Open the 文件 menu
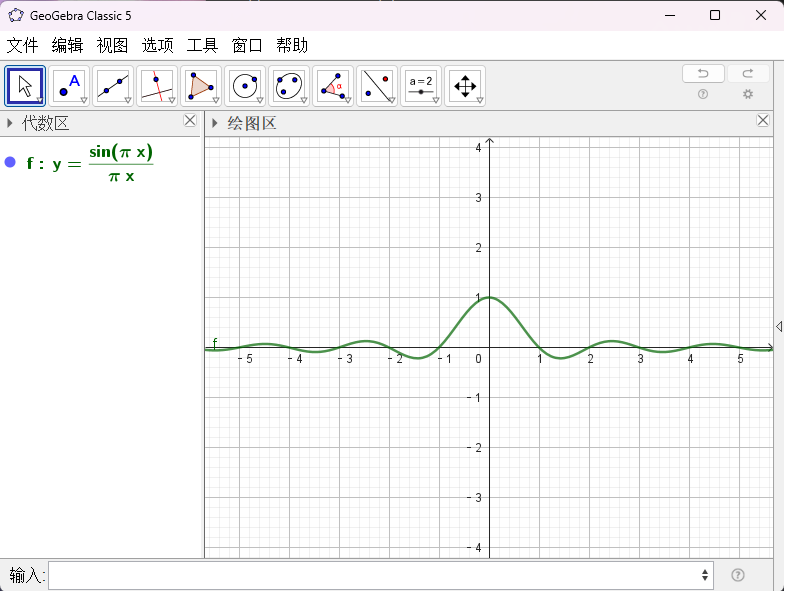The height and width of the screenshot is (591, 786). [x=23, y=46]
